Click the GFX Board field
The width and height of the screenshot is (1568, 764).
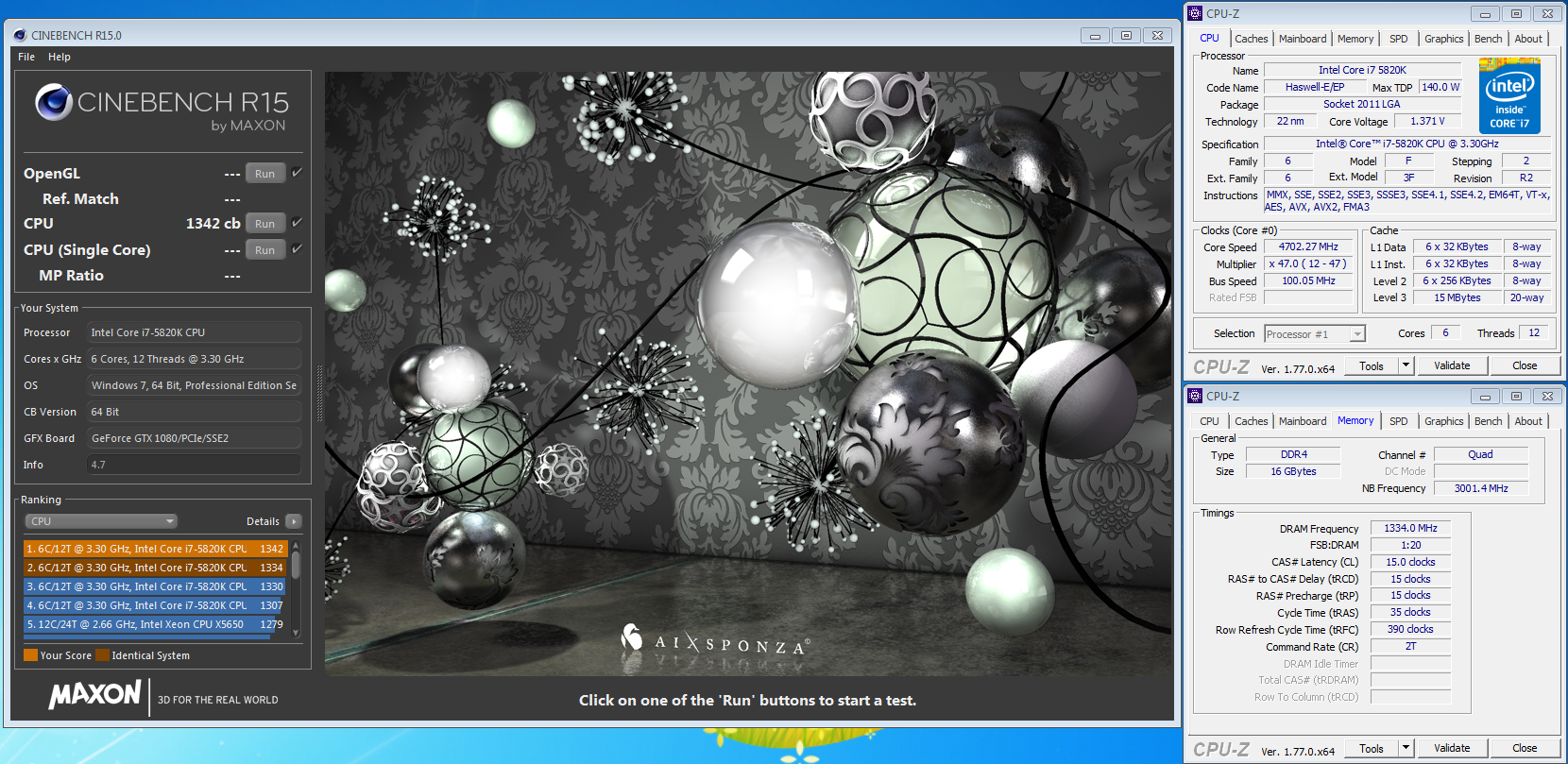coord(195,438)
